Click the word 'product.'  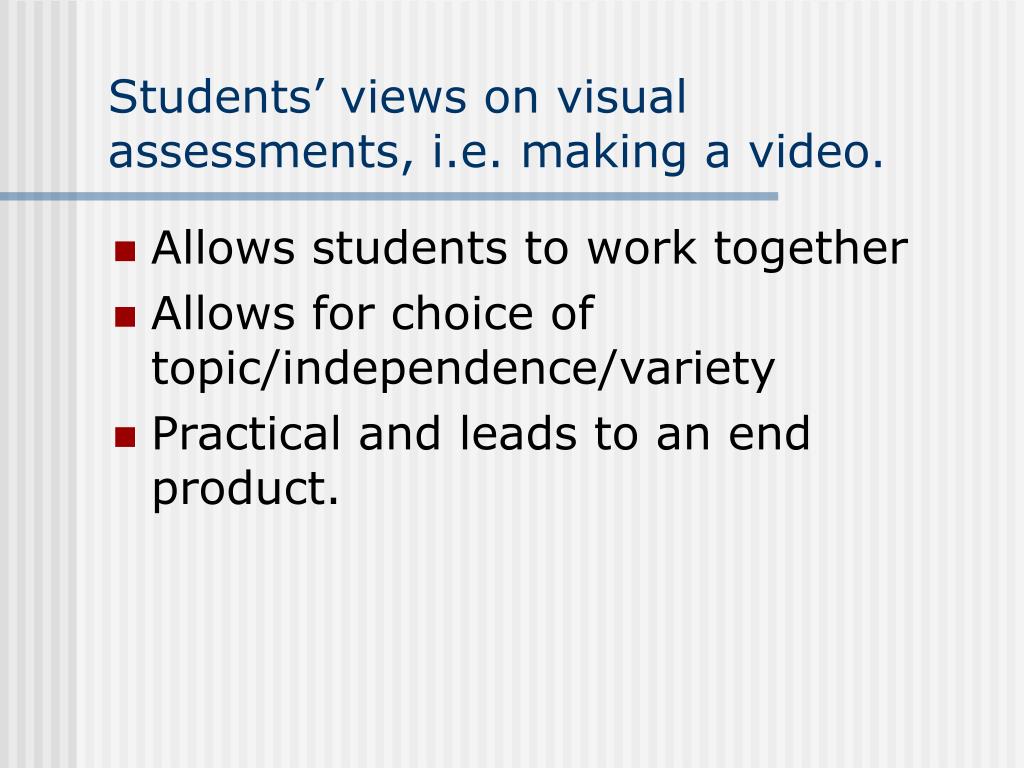(246, 490)
